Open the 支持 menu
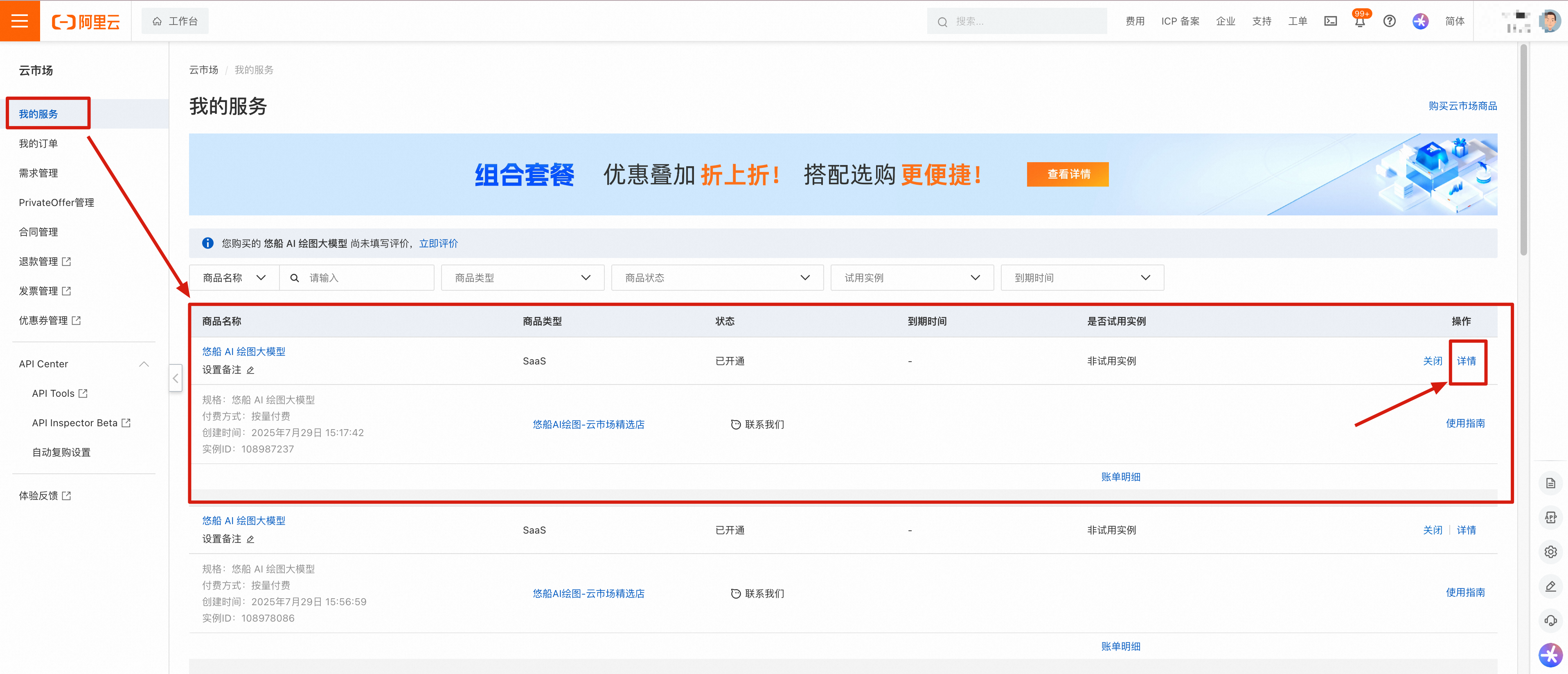The image size is (1568, 674). (x=1261, y=21)
